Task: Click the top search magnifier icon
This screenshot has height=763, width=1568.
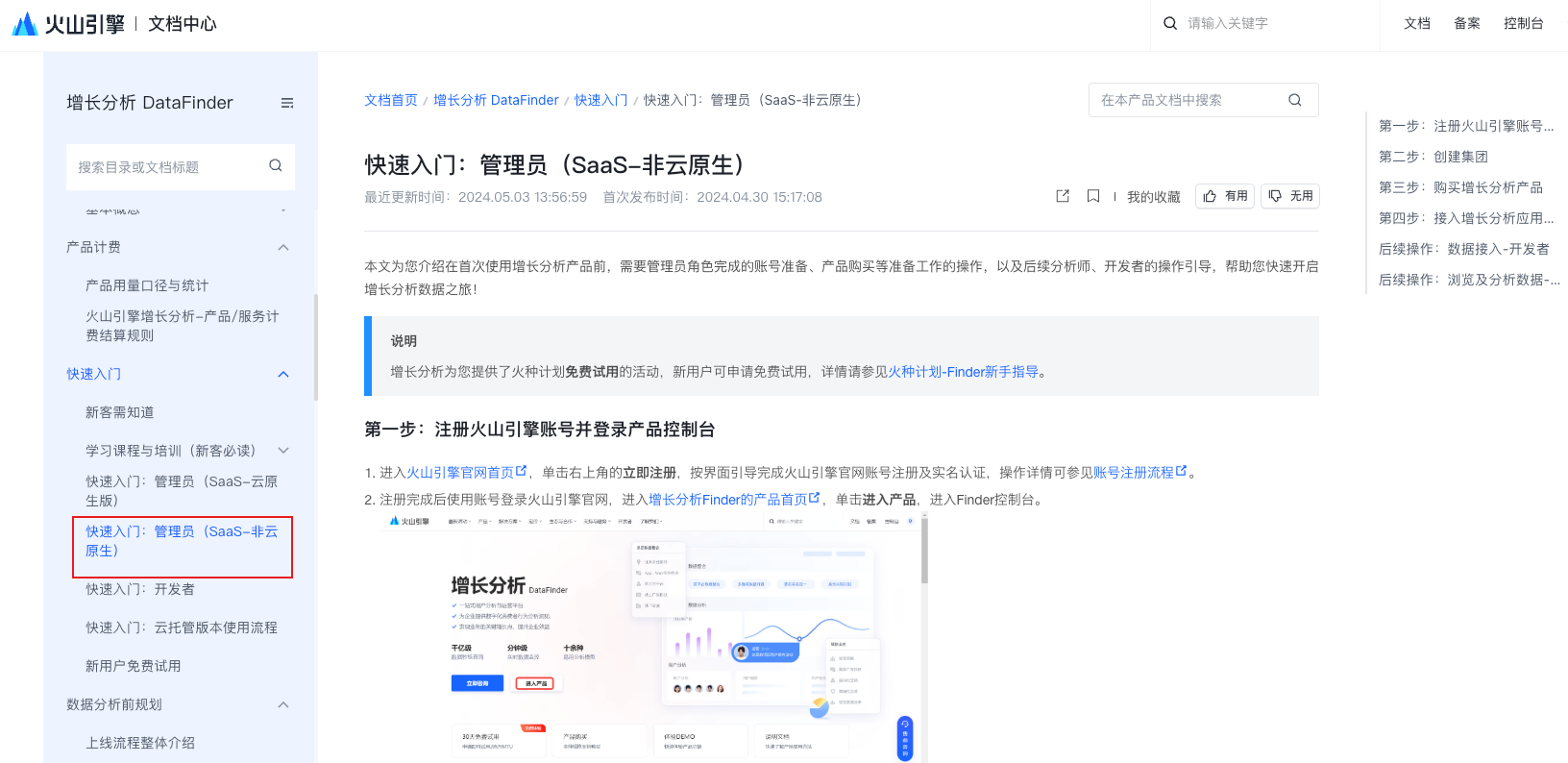Action: tap(1170, 23)
